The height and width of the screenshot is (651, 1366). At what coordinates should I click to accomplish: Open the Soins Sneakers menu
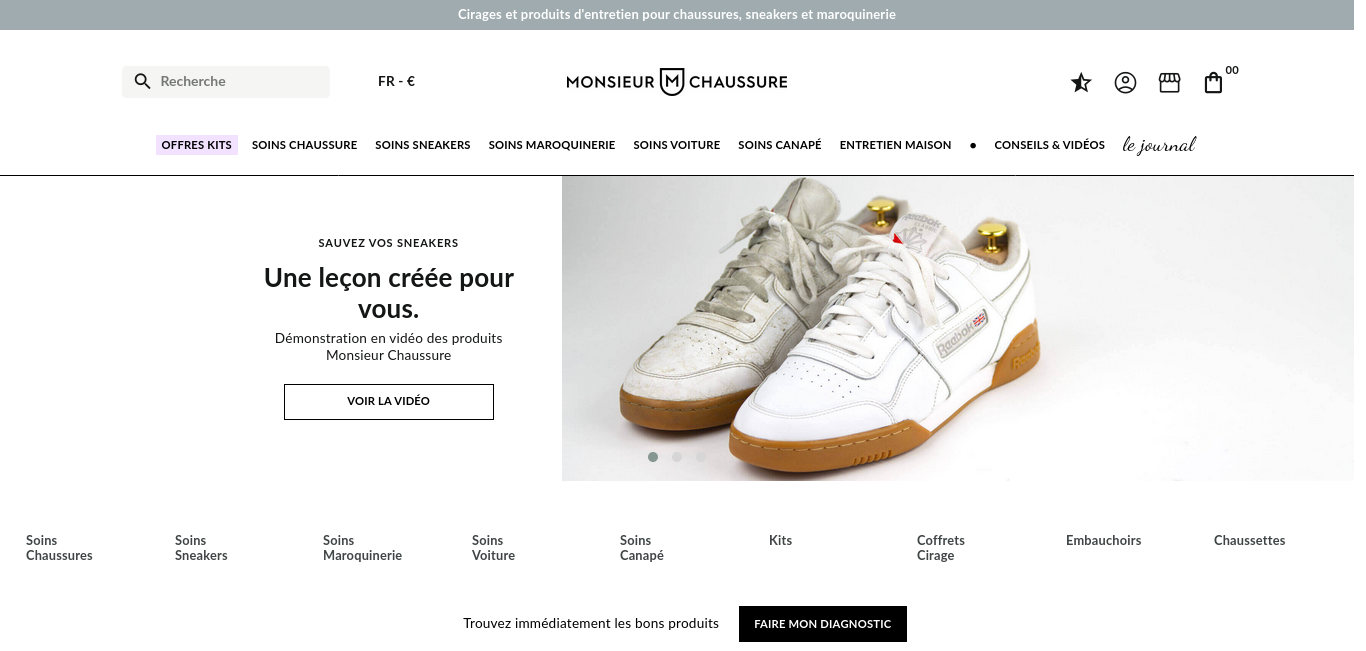423,145
